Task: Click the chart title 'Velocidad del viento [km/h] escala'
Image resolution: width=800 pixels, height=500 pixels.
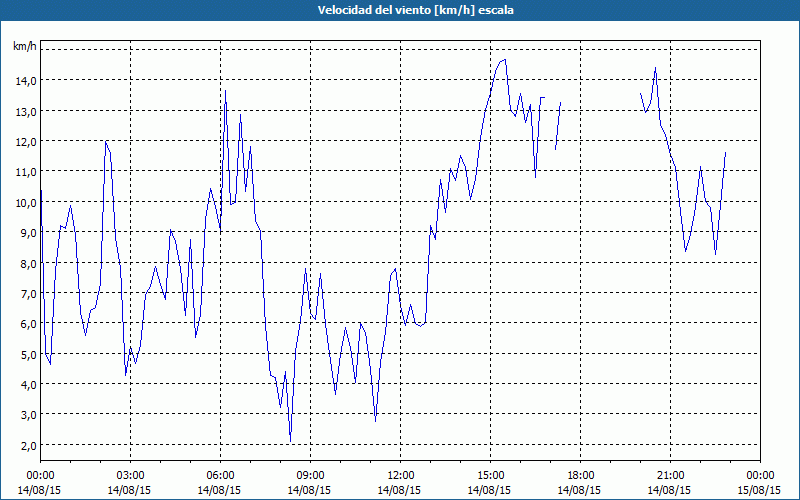Action: tap(415, 10)
